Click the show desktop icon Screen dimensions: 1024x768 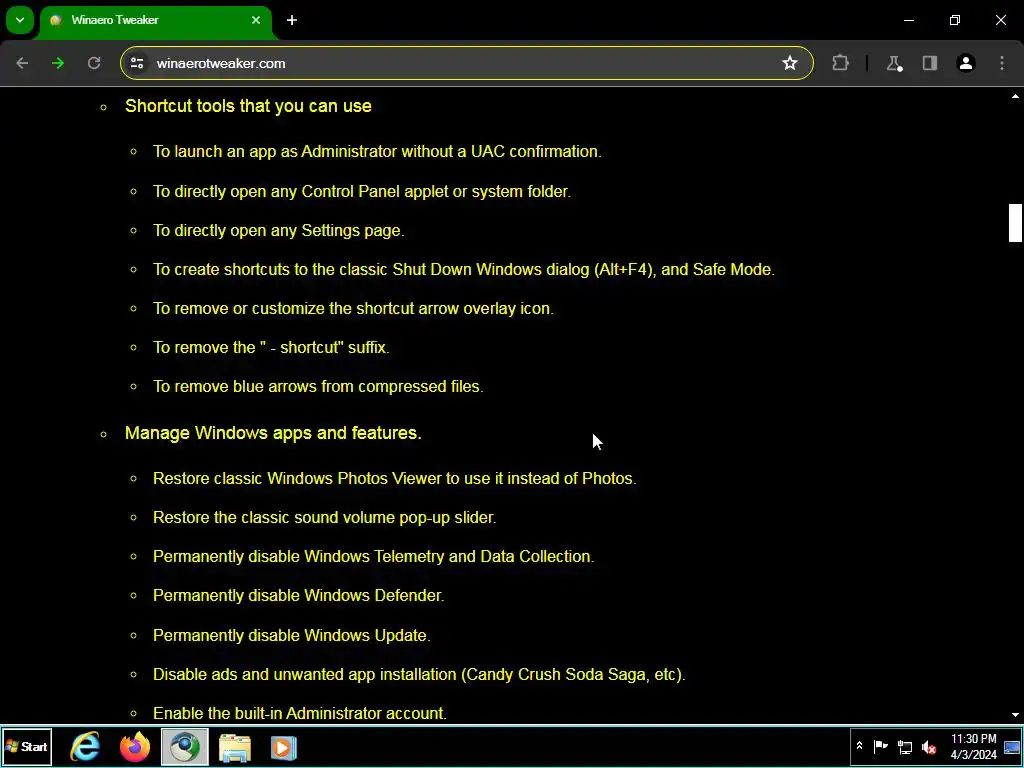(1012, 747)
